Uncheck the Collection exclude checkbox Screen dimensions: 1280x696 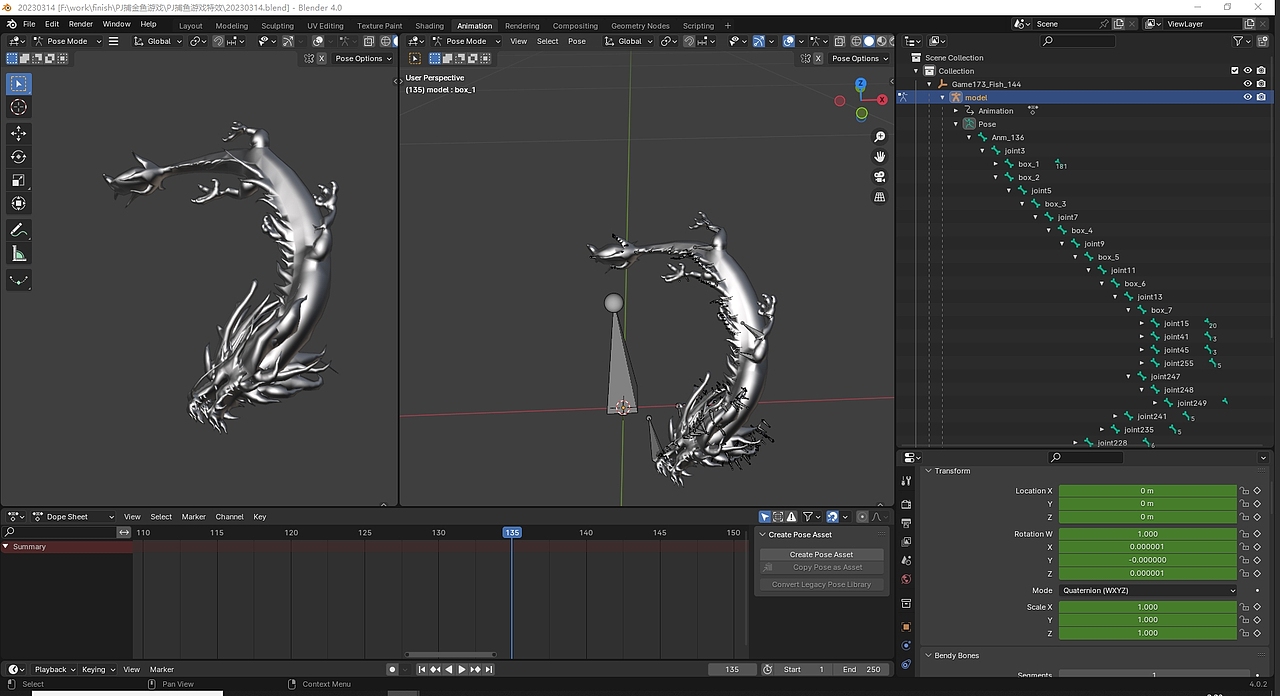[1235, 71]
